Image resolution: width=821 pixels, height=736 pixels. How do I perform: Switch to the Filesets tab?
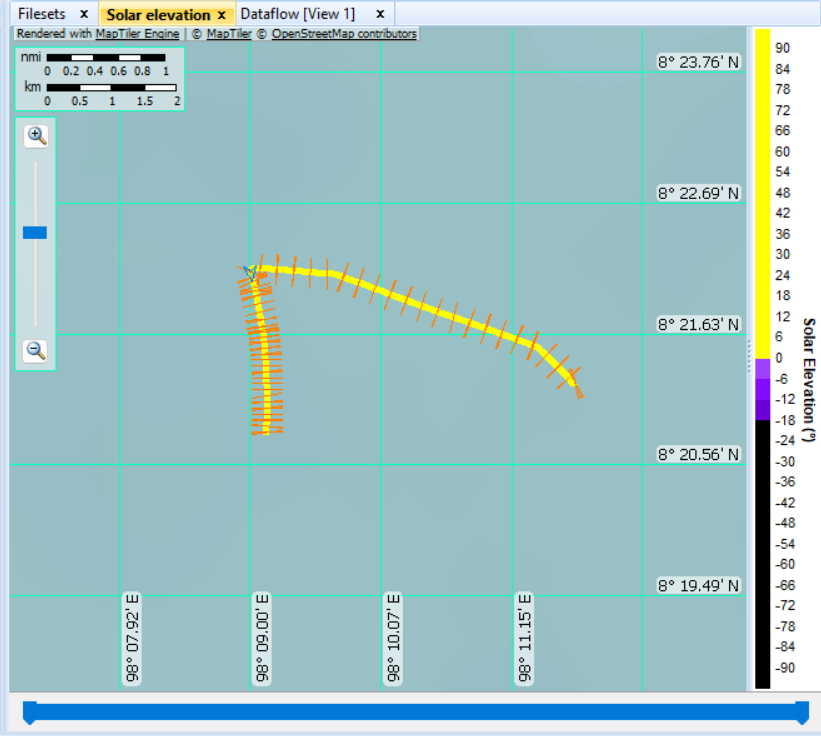(x=41, y=14)
